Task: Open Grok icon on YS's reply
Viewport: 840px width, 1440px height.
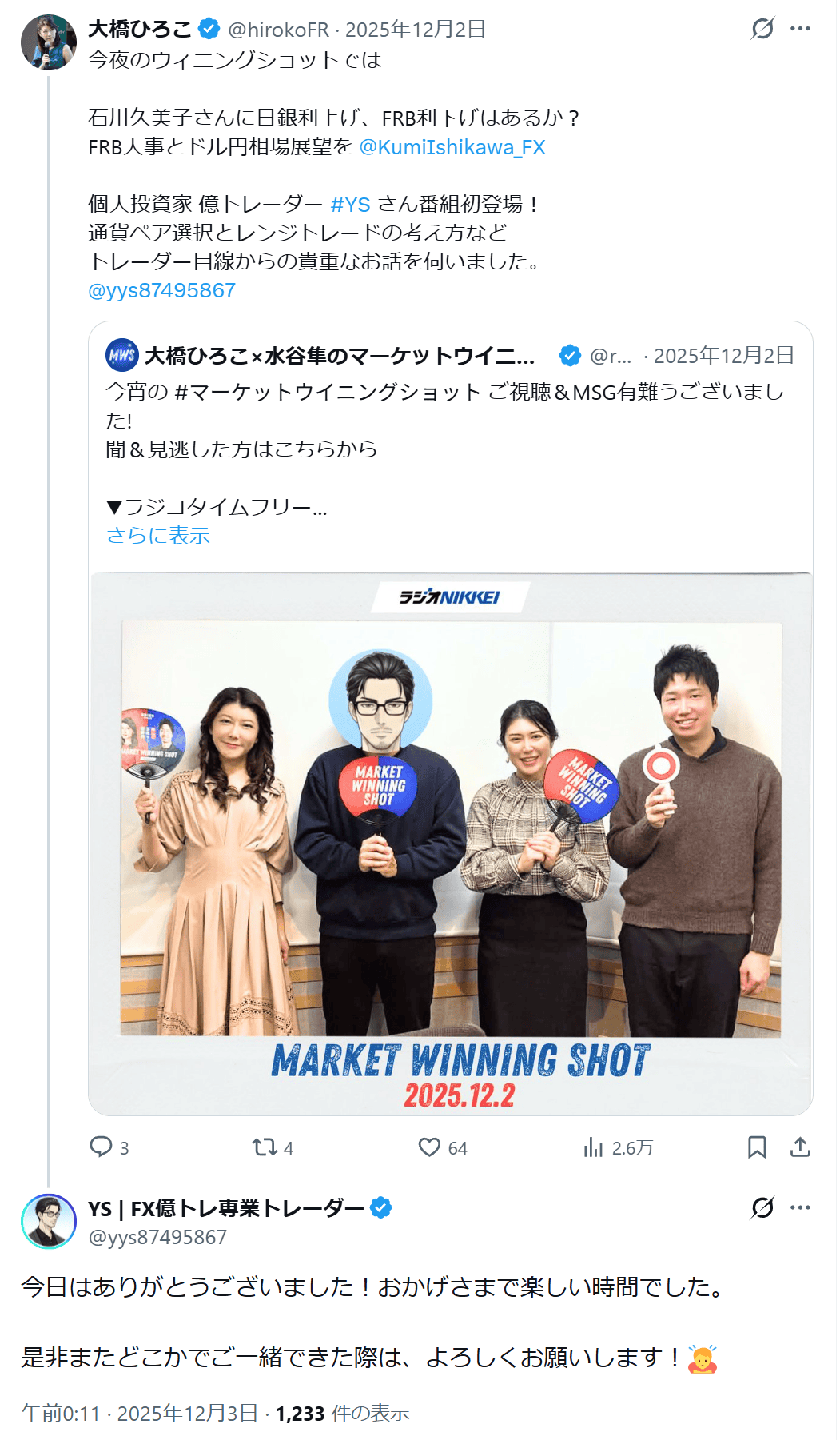Action: [x=762, y=1207]
